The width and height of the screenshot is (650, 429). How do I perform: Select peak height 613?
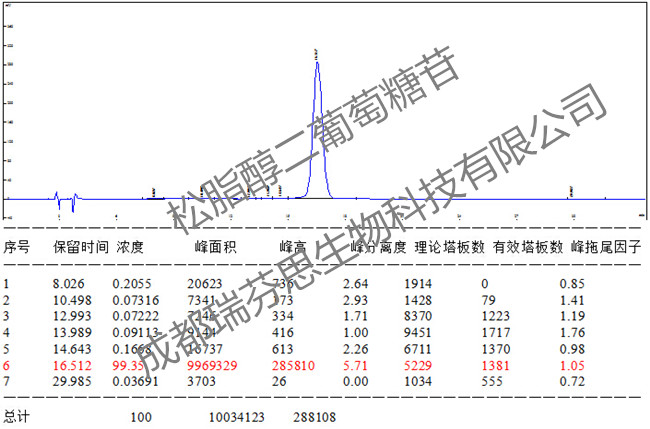click(283, 349)
